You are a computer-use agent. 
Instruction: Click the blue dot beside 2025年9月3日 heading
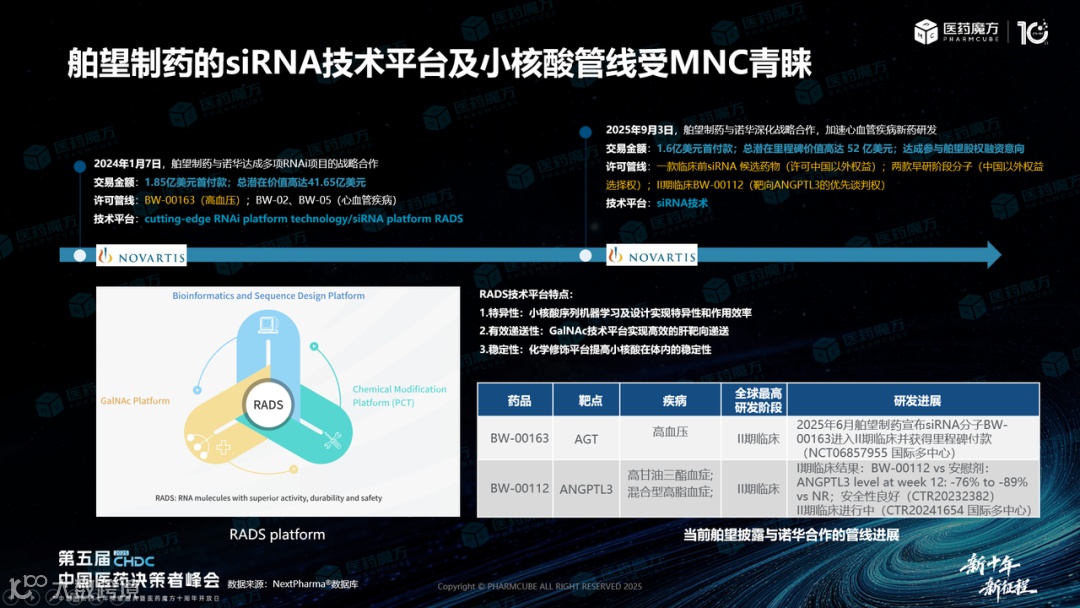pyautogui.click(x=585, y=132)
